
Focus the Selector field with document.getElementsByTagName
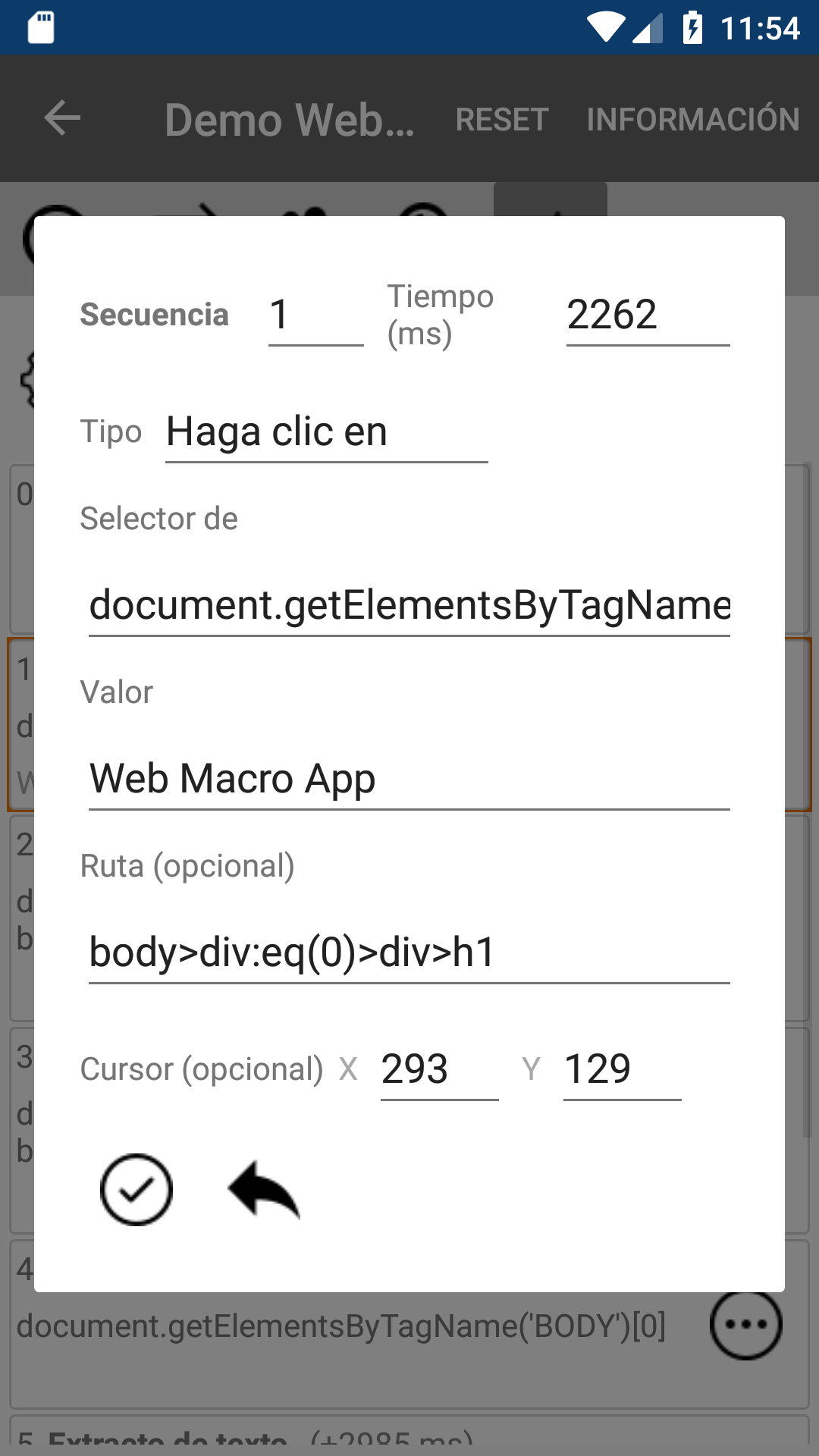point(409,606)
